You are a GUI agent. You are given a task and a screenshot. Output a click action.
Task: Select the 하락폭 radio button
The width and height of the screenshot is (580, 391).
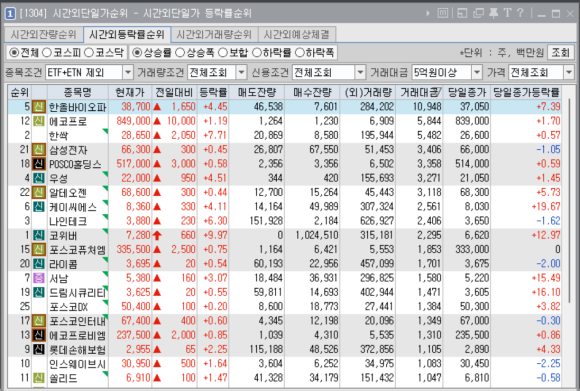(x=300, y=53)
